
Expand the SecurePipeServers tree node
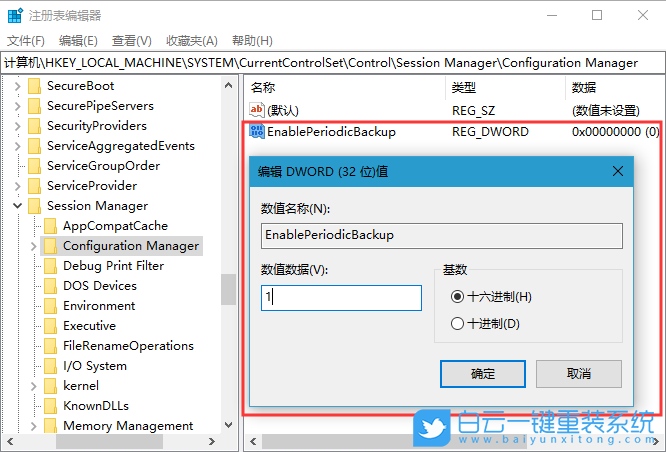point(17,106)
